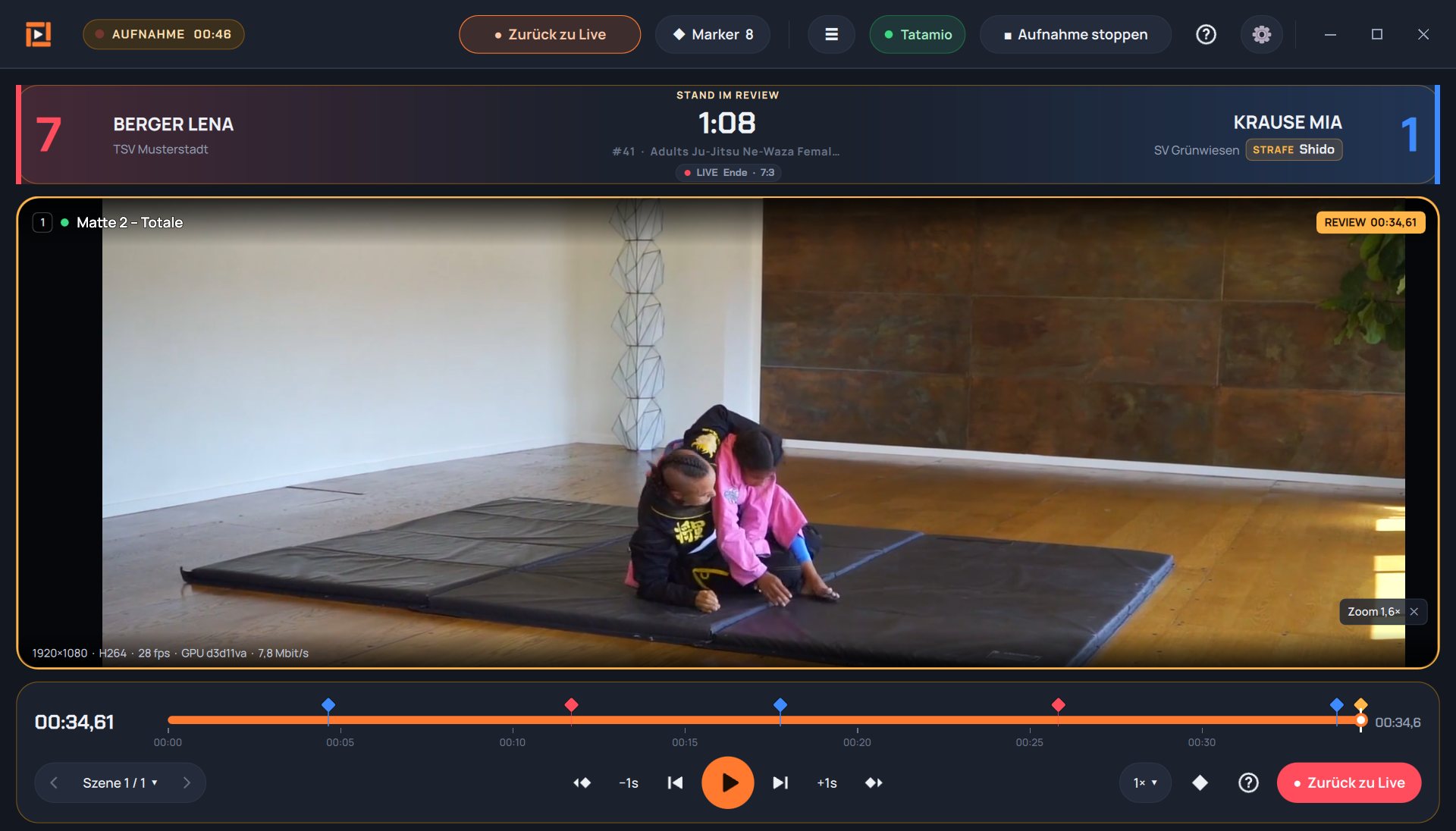
Task: Open the hamburger menu
Action: pos(831,34)
